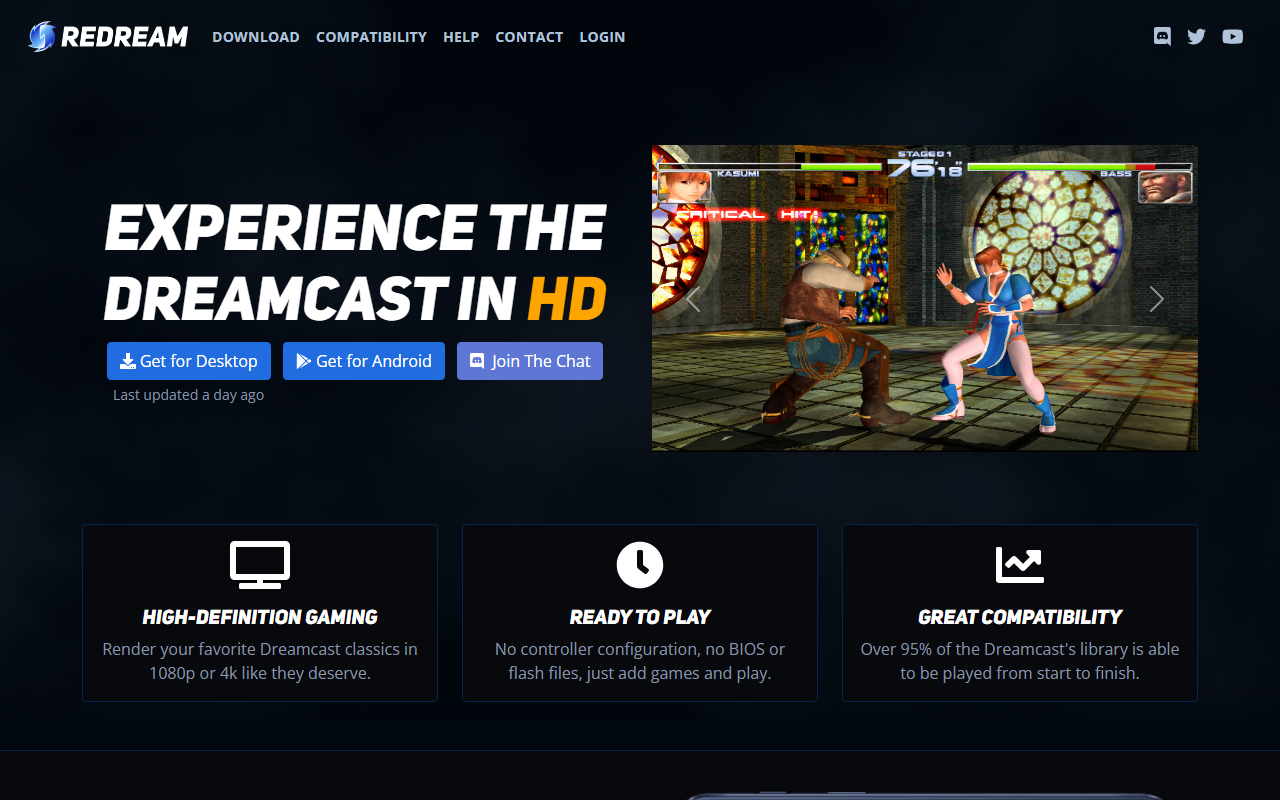Open the Download menu item
This screenshot has width=1280, height=800.
256,37
